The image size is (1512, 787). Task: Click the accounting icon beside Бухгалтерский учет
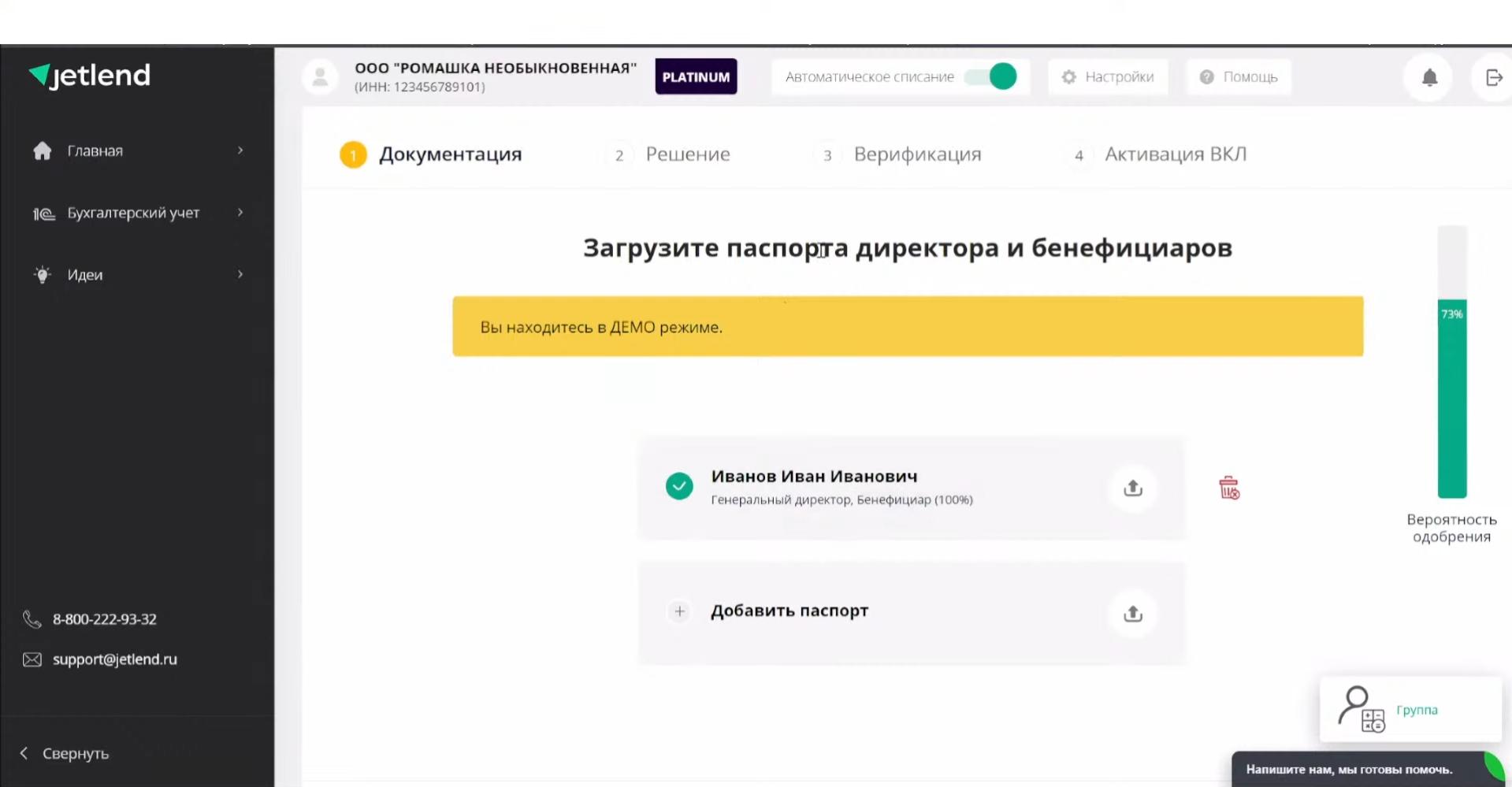pos(43,213)
